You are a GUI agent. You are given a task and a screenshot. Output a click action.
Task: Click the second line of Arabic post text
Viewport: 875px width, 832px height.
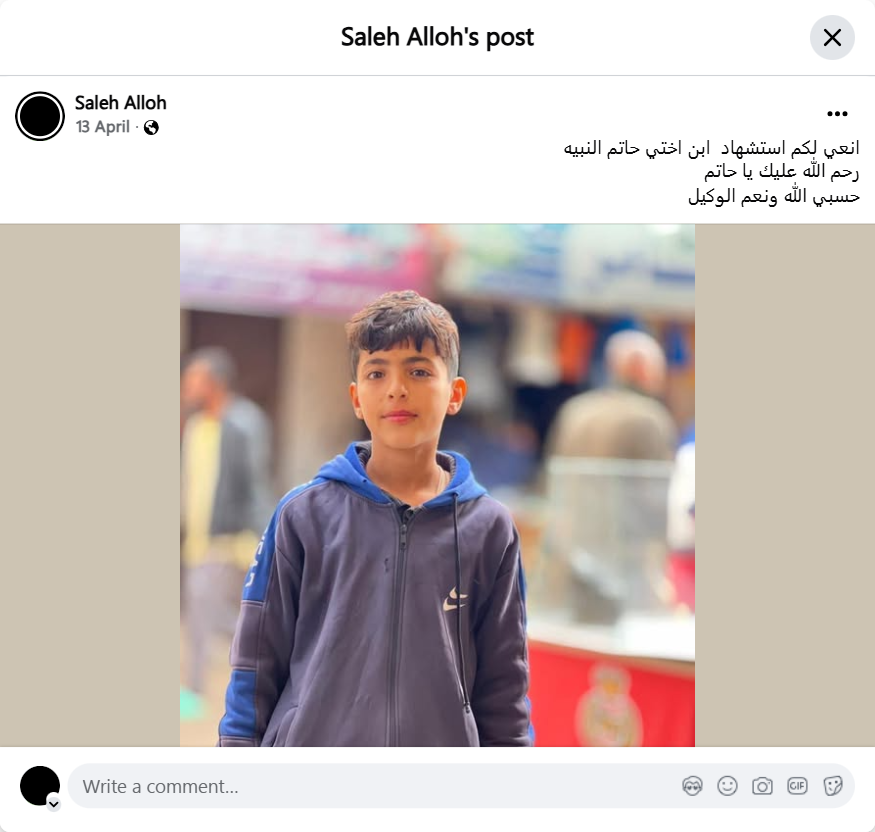781,171
